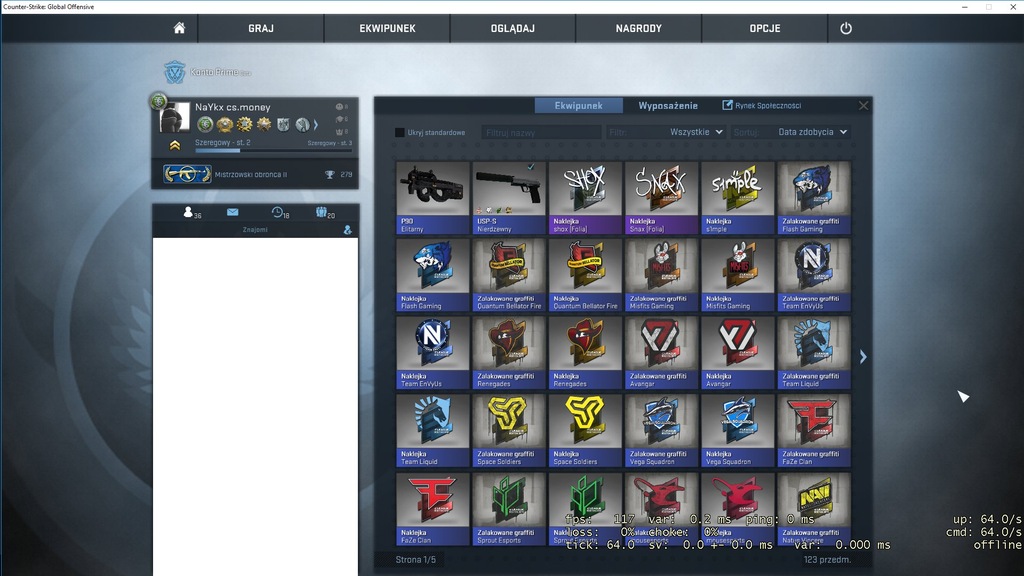Select the Snax (Folia) sticker
The height and width of the screenshot is (576, 1024).
tap(662, 198)
